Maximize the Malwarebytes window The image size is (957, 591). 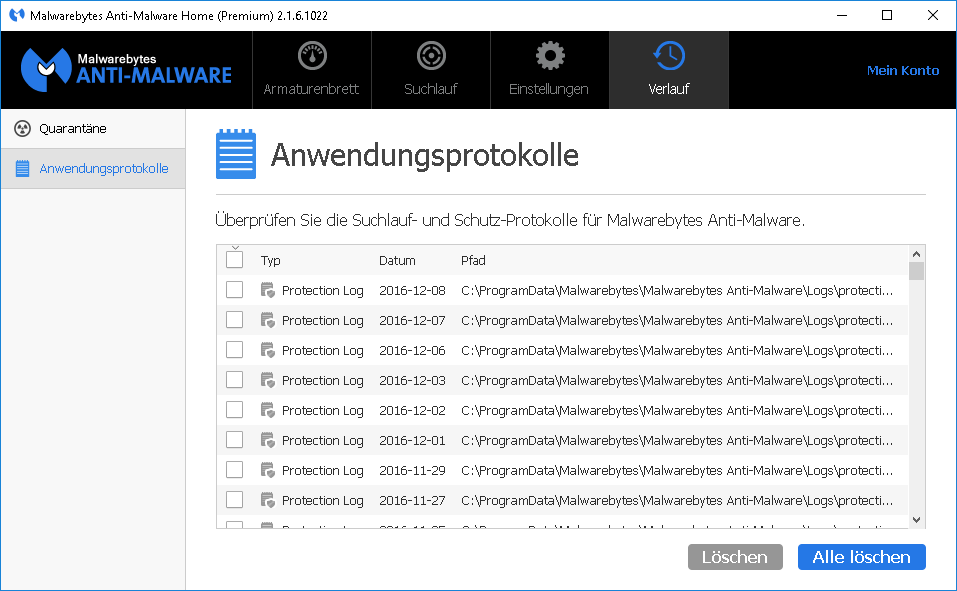click(887, 15)
